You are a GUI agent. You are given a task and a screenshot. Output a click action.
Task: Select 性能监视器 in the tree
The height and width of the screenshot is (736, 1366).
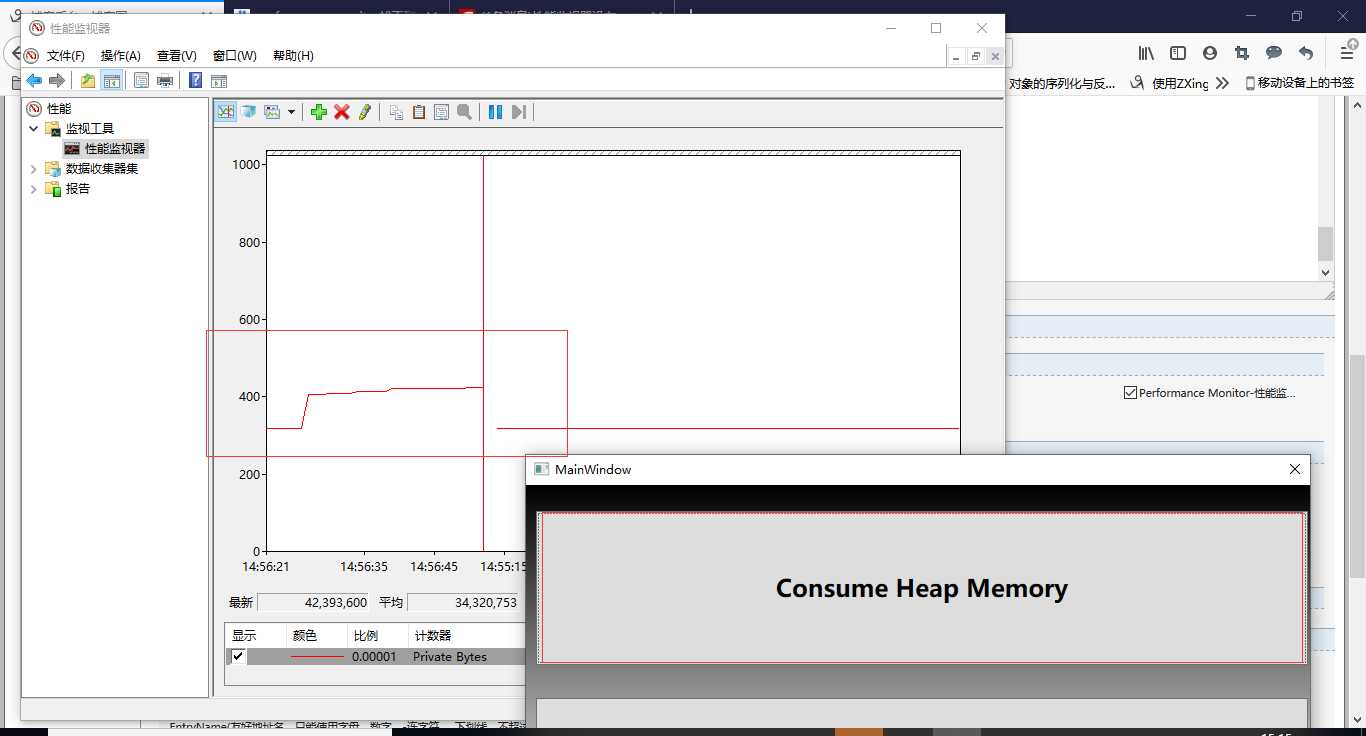coord(115,148)
